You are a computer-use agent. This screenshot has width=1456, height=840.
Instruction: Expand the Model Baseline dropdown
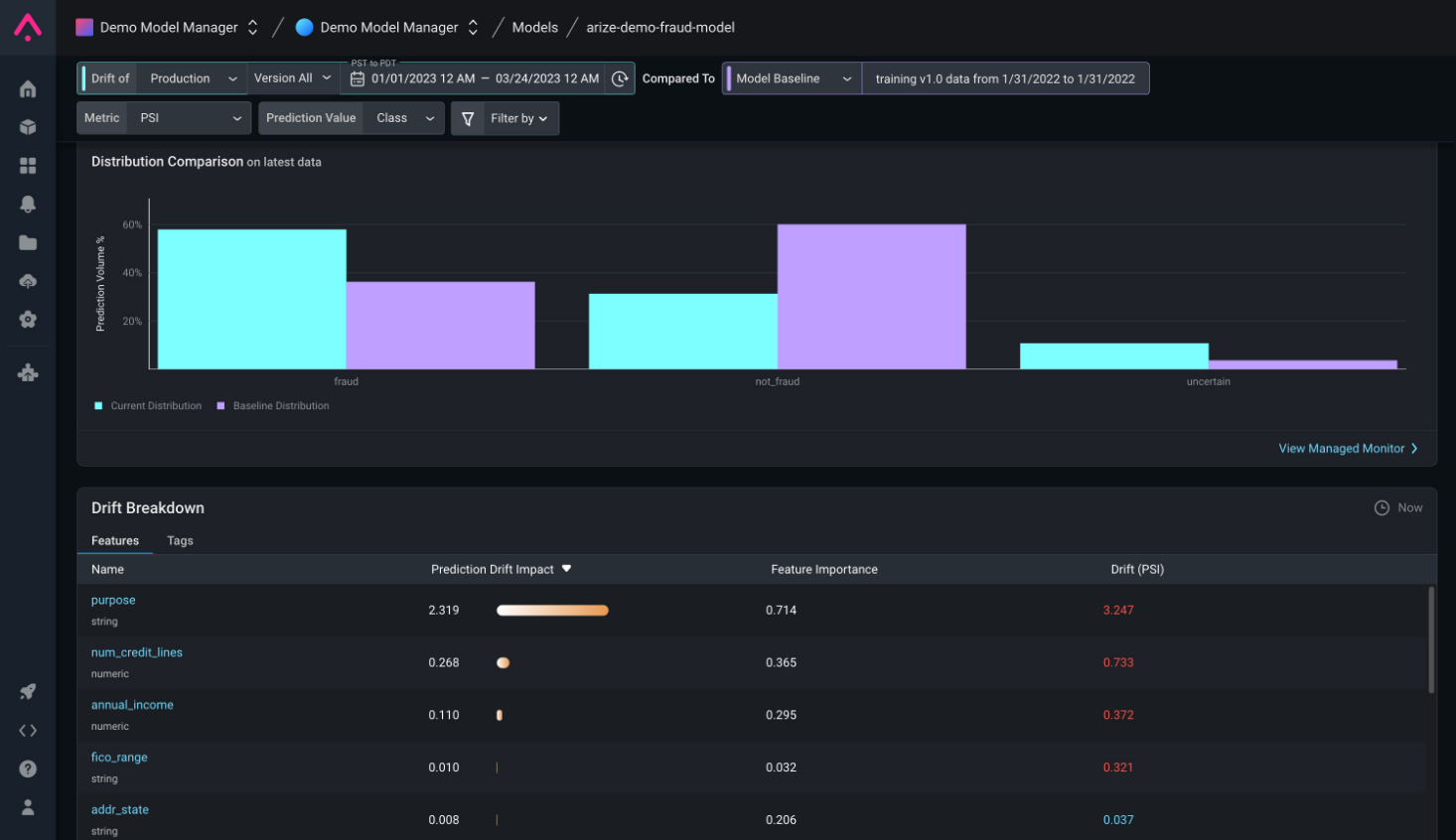click(793, 78)
